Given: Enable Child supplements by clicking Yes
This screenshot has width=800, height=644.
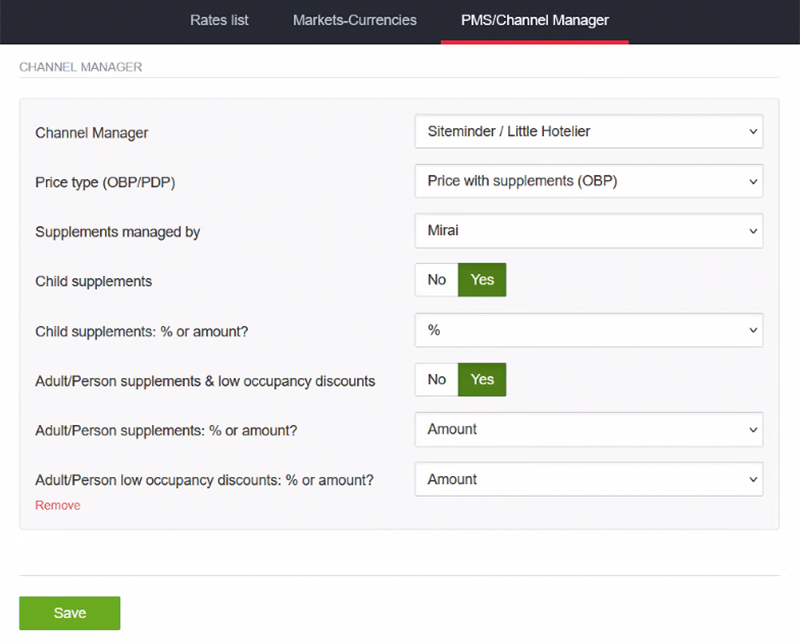Looking at the screenshot, I should [481, 280].
